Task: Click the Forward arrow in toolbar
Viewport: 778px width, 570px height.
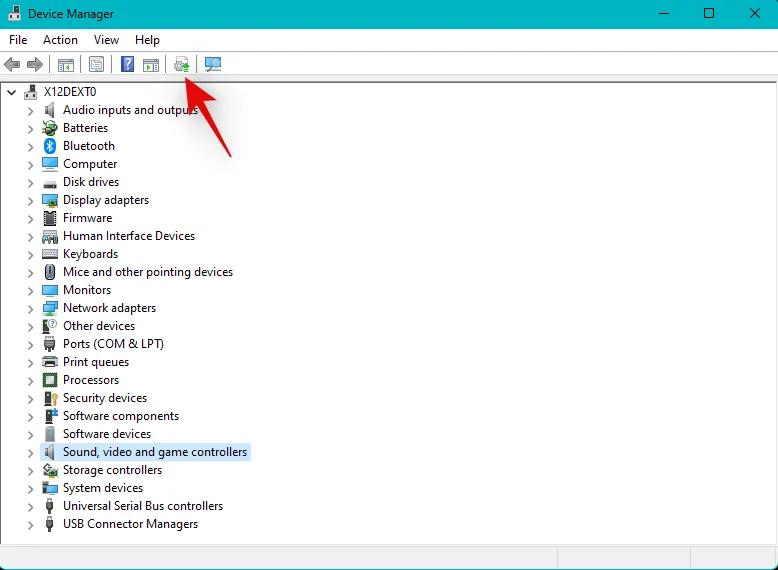Action: pyautogui.click(x=35, y=65)
